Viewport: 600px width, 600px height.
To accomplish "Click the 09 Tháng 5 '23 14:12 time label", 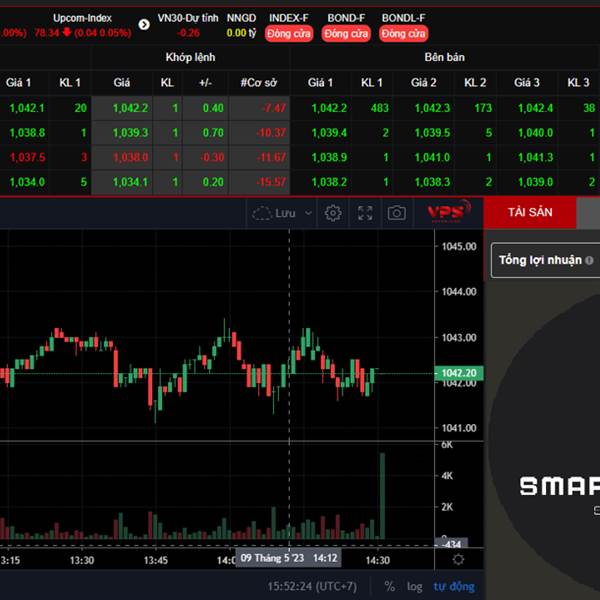I will click(289, 558).
